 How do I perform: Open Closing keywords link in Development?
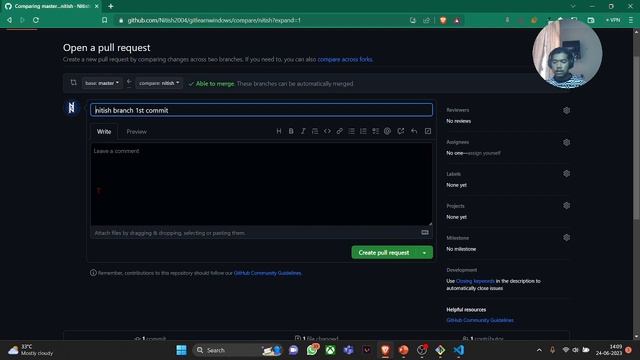(475, 281)
